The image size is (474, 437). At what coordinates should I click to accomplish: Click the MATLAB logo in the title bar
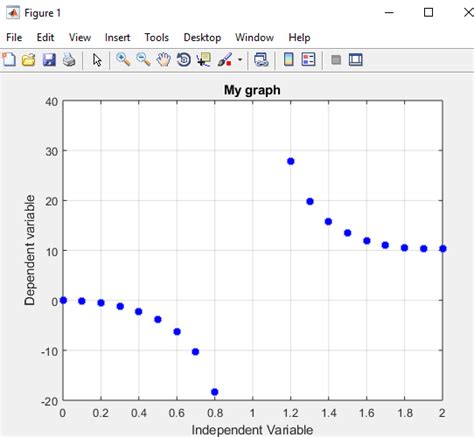13,13
